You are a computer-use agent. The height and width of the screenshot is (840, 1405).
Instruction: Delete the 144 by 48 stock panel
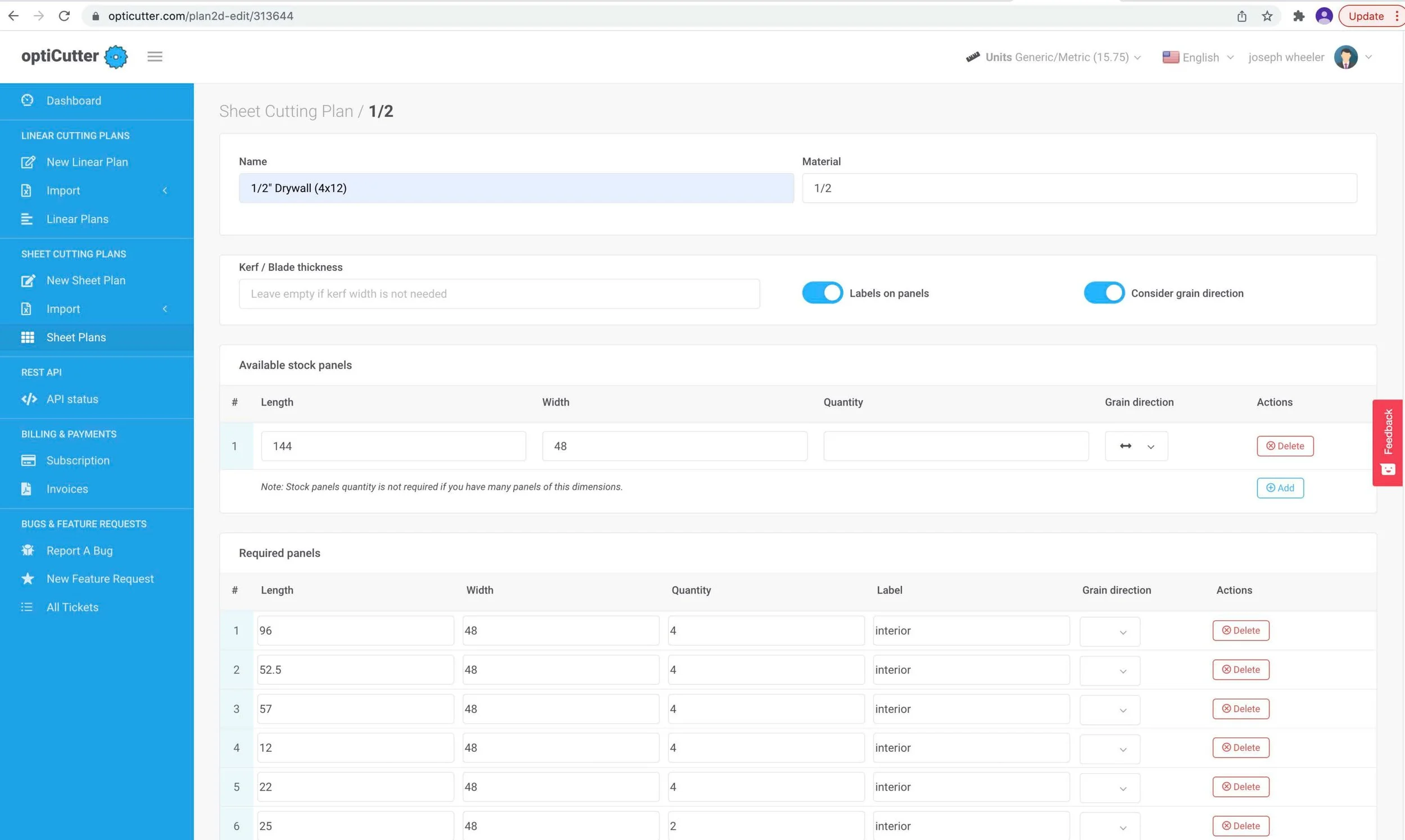pos(1284,446)
